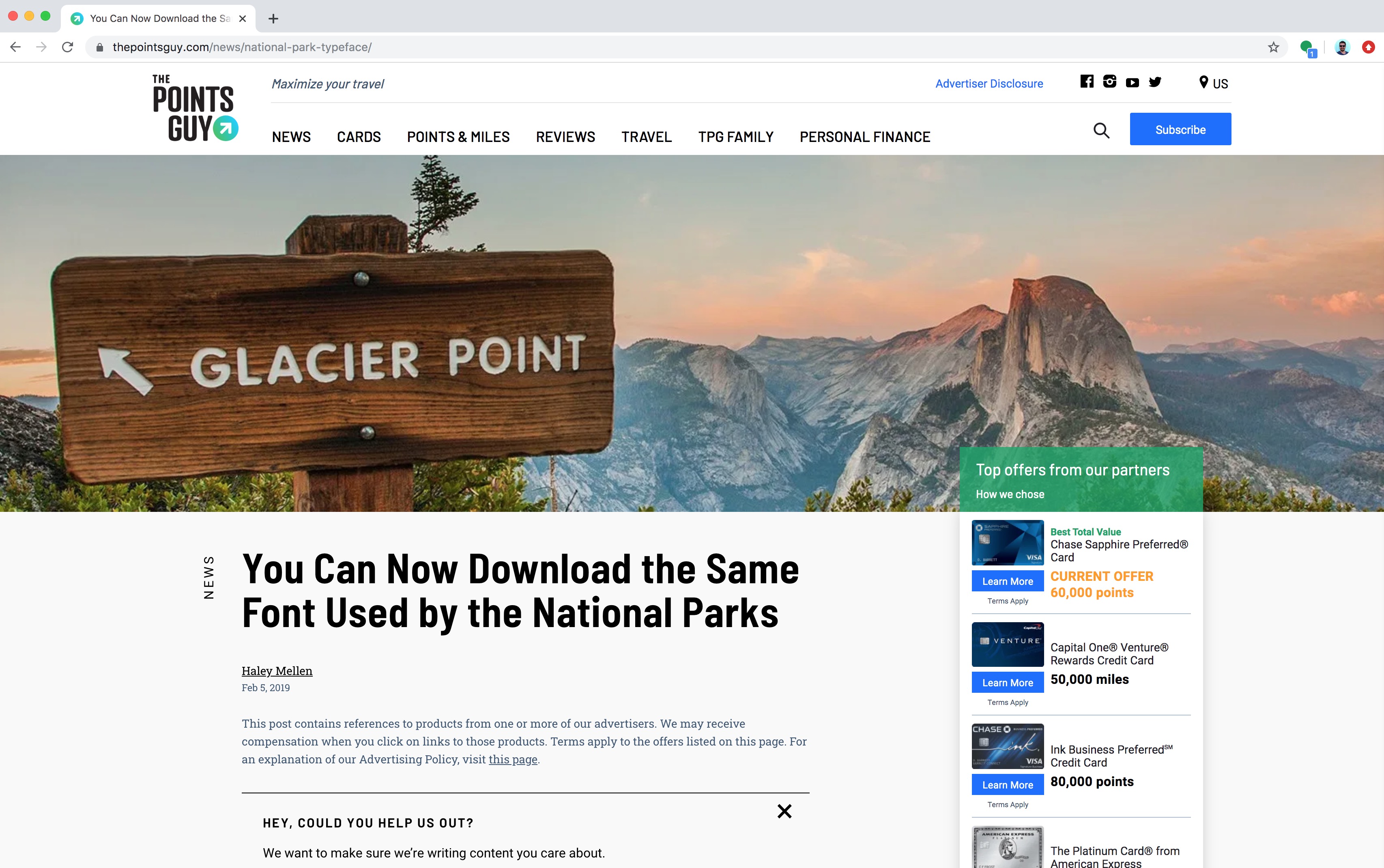Screen dimensions: 1384x868
Task: Click the browser forward arrow
Action: [x=41, y=47]
